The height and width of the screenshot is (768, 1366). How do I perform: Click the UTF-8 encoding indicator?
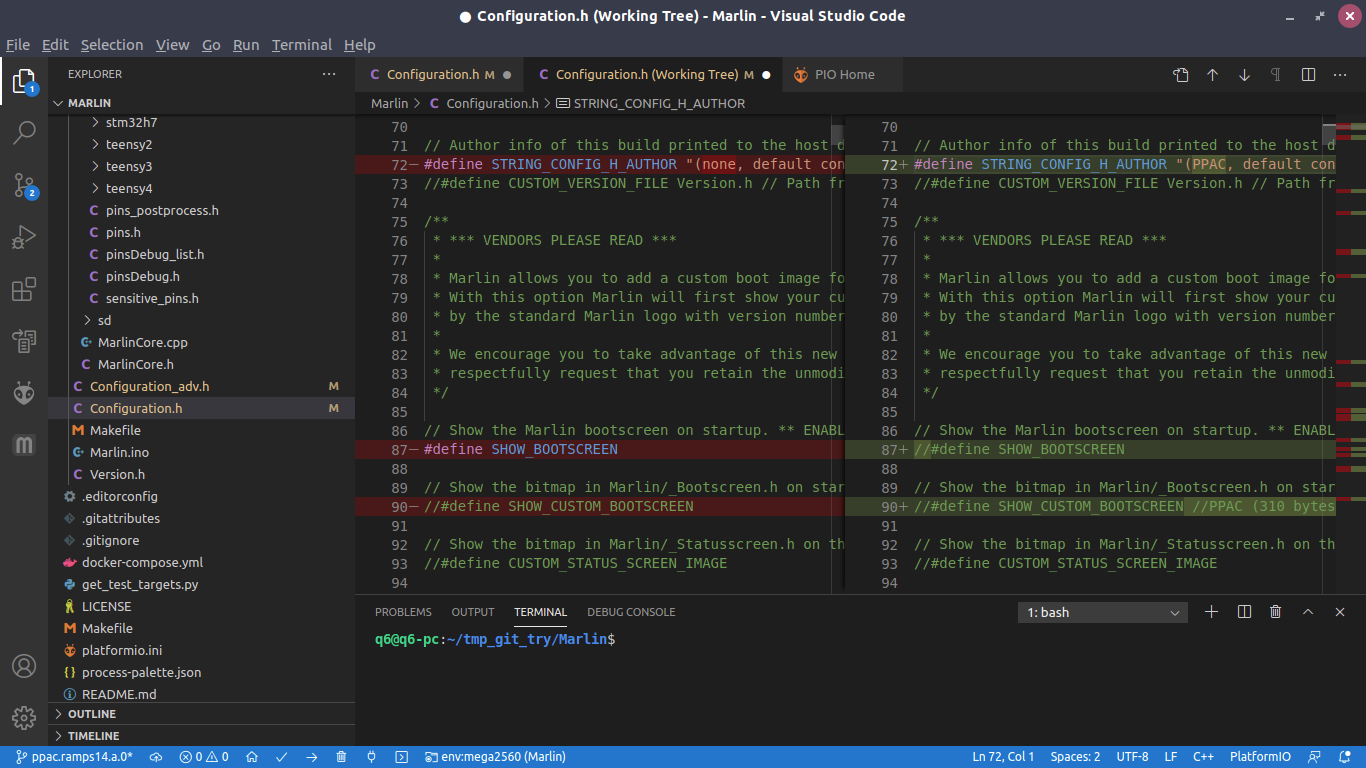1132,757
